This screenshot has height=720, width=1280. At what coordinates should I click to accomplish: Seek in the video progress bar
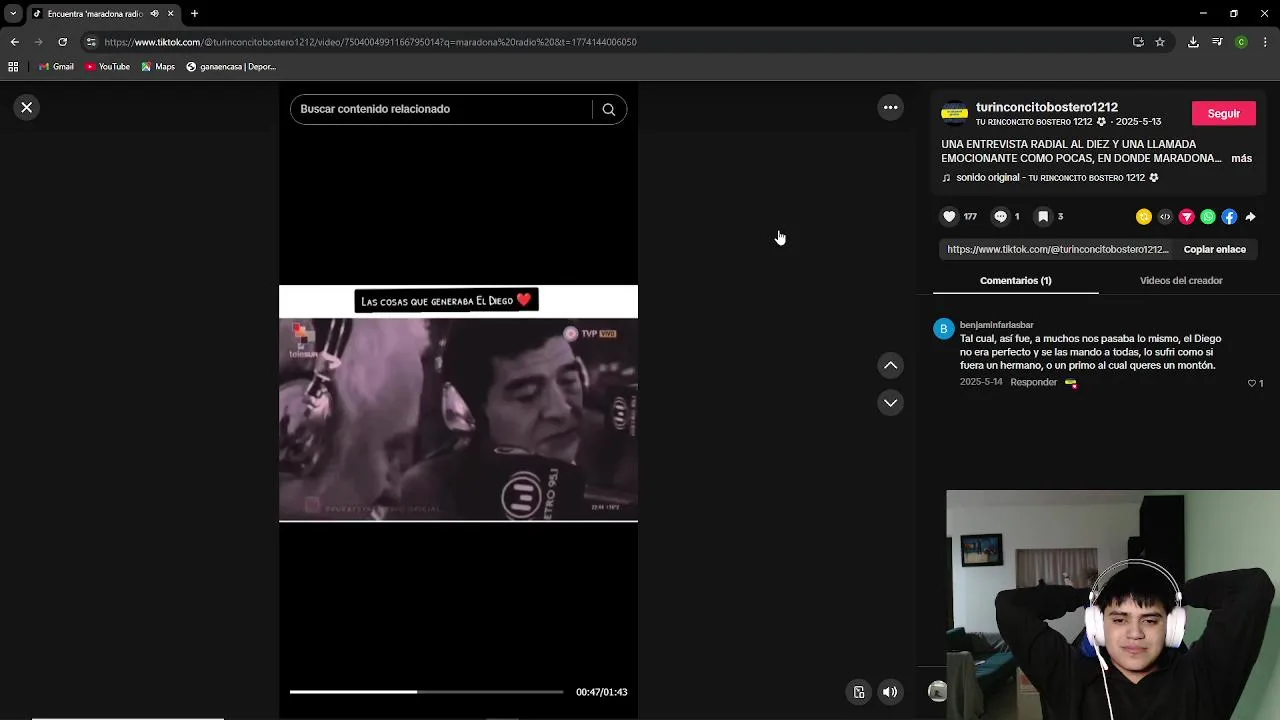(x=426, y=692)
